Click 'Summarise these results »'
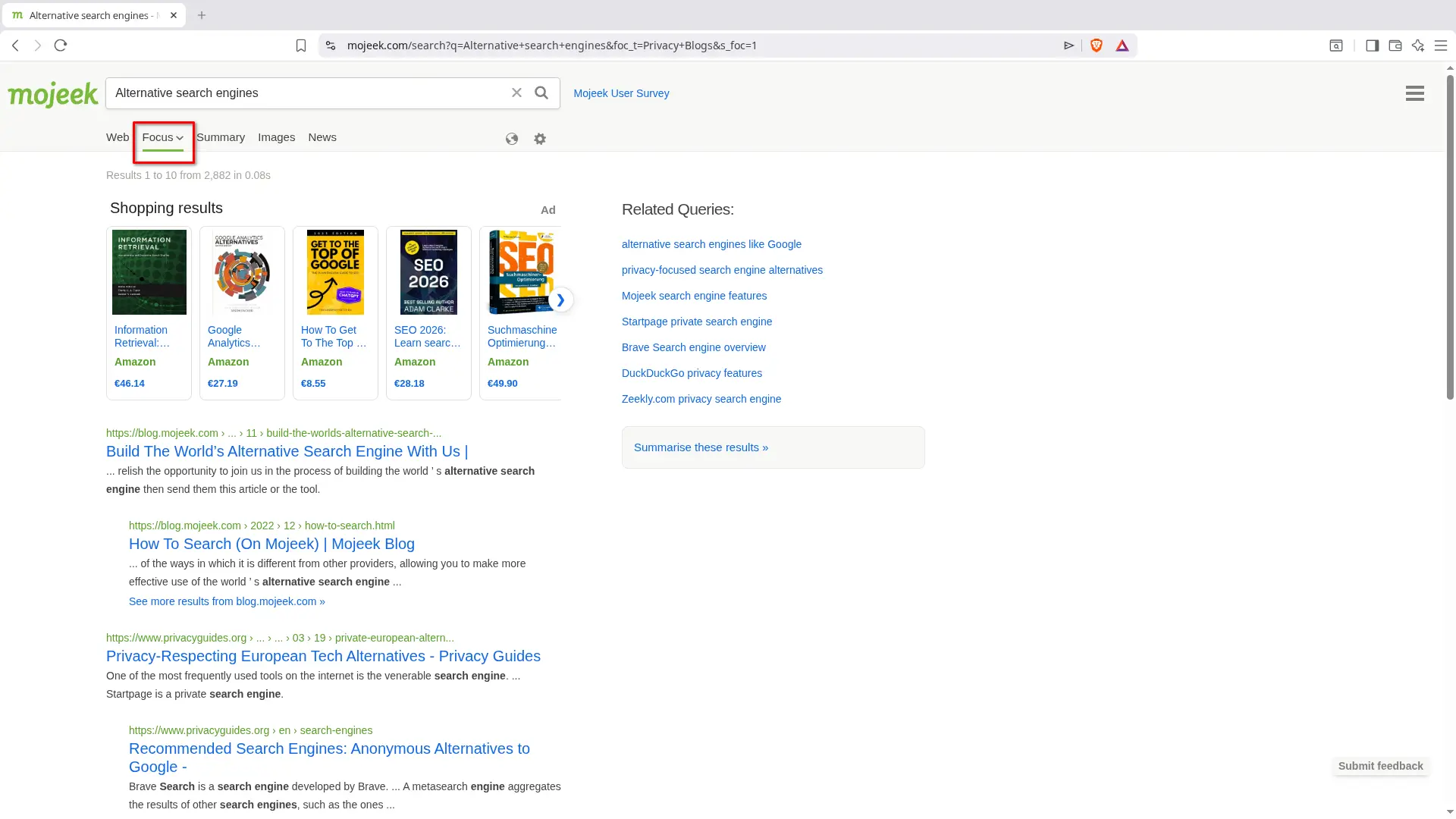The image size is (1456, 819). (x=701, y=447)
